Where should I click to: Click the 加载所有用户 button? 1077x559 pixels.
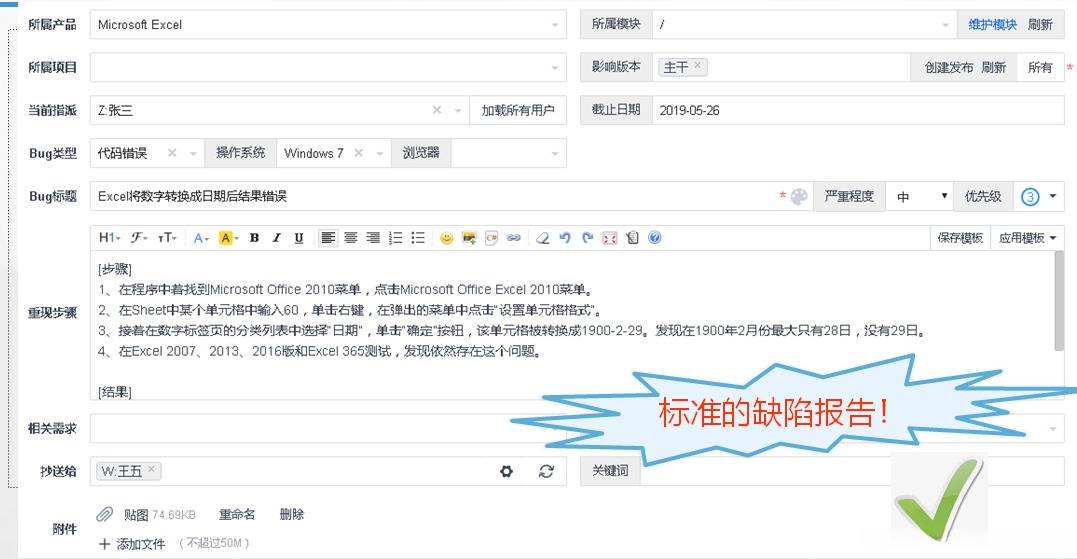[518, 110]
